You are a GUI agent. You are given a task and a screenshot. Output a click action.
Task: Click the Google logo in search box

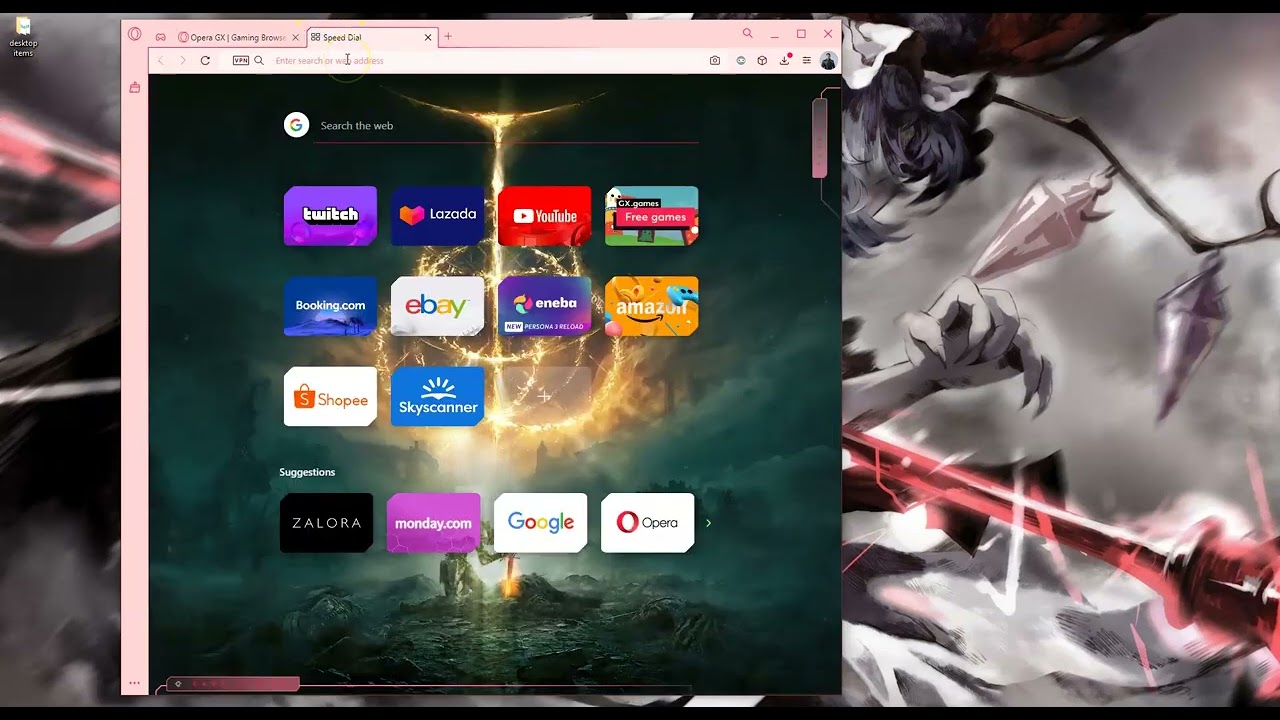click(x=296, y=125)
